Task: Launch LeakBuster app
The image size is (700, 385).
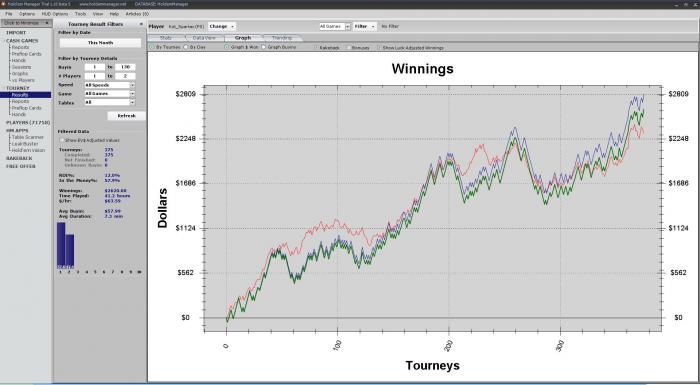Action: point(25,144)
